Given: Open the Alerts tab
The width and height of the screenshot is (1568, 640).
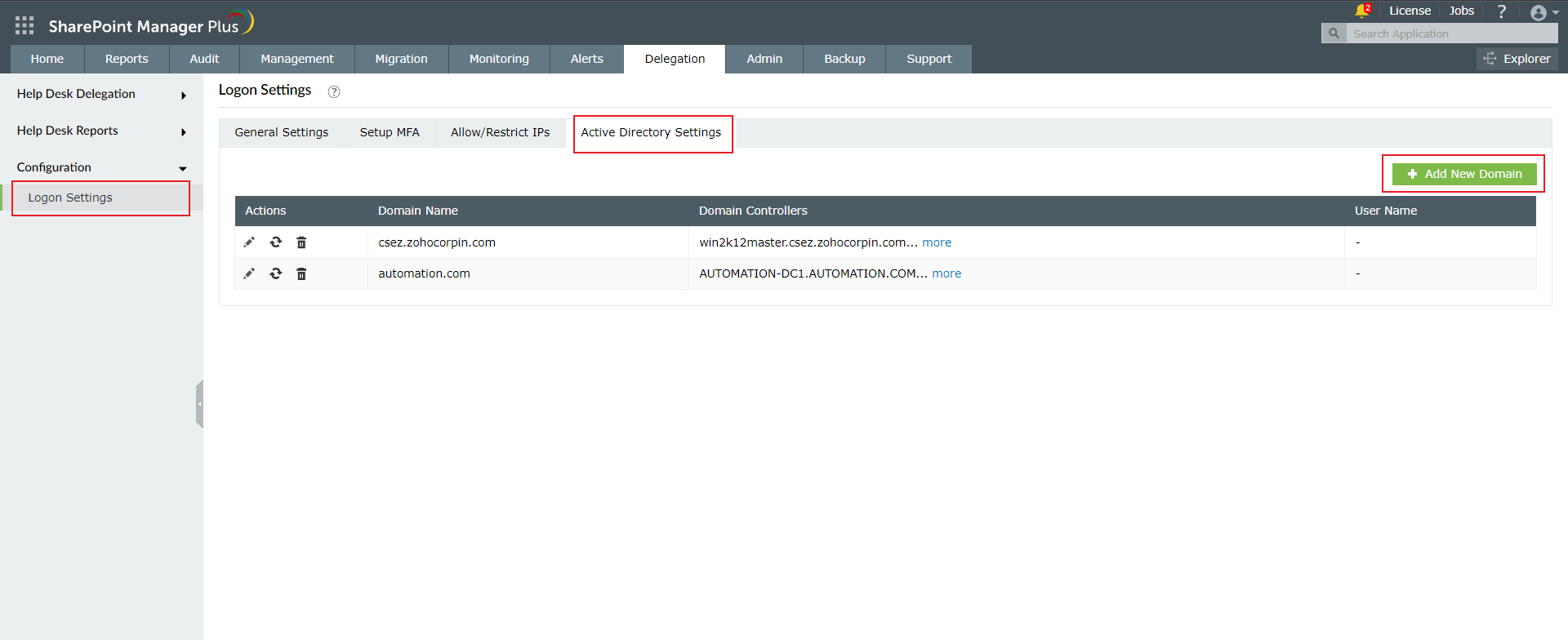Looking at the screenshot, I should click(x=586, y=59).
